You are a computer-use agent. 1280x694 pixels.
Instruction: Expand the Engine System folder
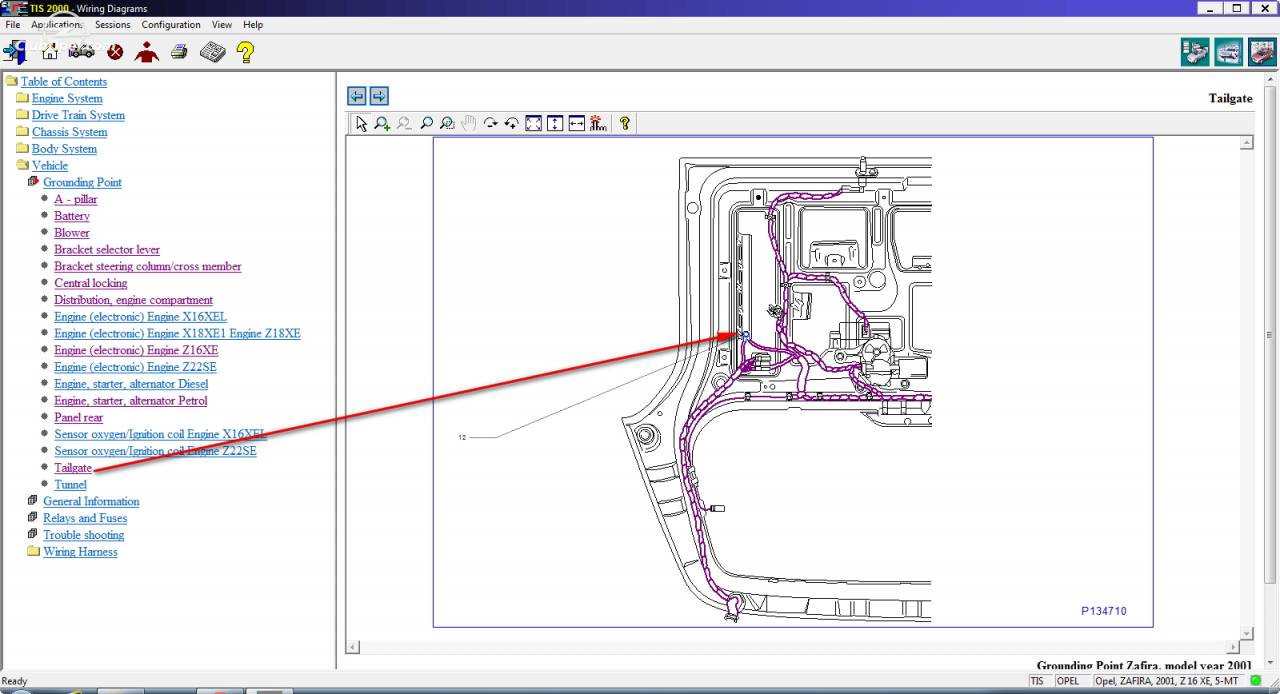click(x=22, y=98)
